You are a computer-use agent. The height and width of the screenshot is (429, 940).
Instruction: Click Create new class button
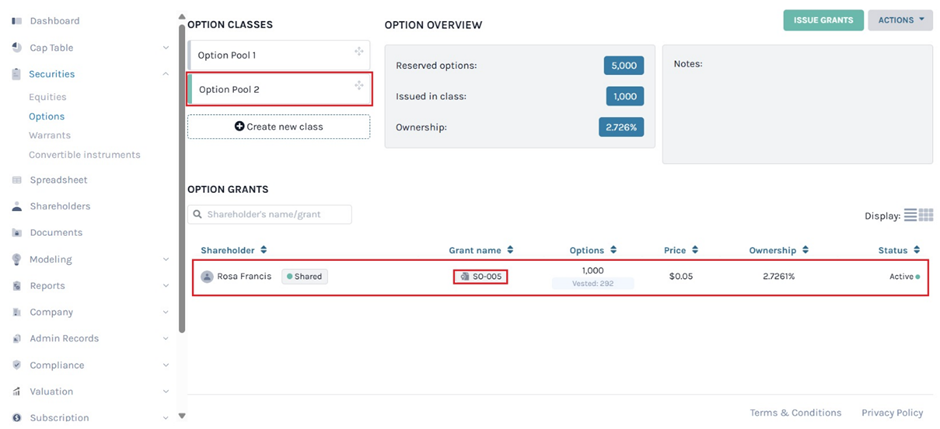(x=278, y=127)
